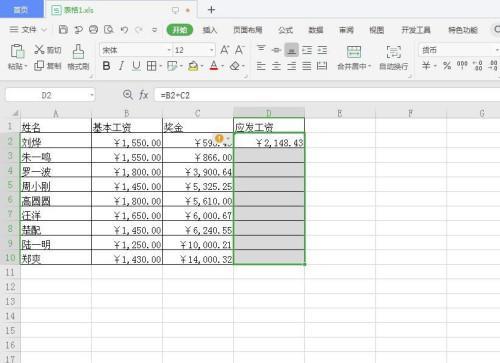
Task: Copy selection with the Copy icon
Action: point(39,65)
